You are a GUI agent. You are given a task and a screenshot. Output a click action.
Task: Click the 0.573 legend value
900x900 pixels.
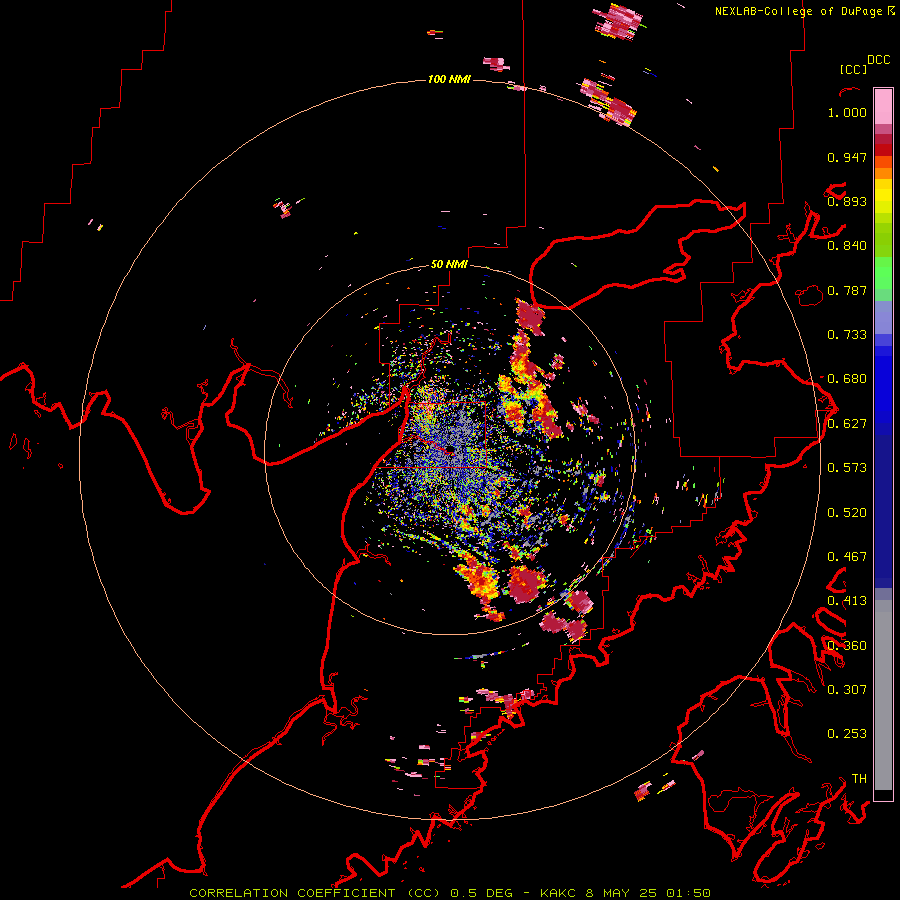tap(847, 468)
